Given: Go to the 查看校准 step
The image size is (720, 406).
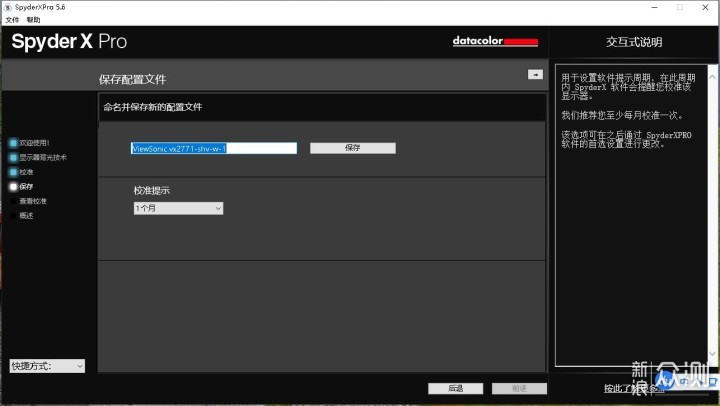Looking at the screenshot, I should pyautogui.click(x=28, y=201).
